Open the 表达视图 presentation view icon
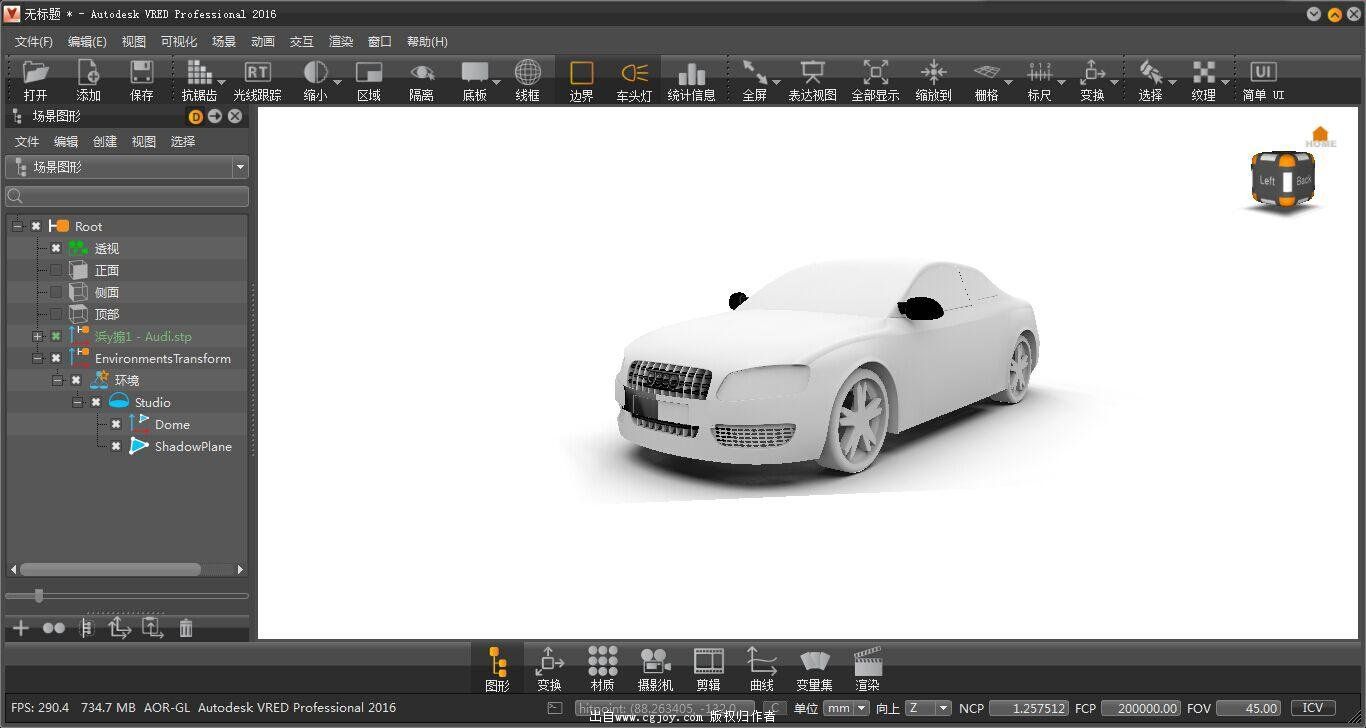1366x728 pixels. point(813,72)
